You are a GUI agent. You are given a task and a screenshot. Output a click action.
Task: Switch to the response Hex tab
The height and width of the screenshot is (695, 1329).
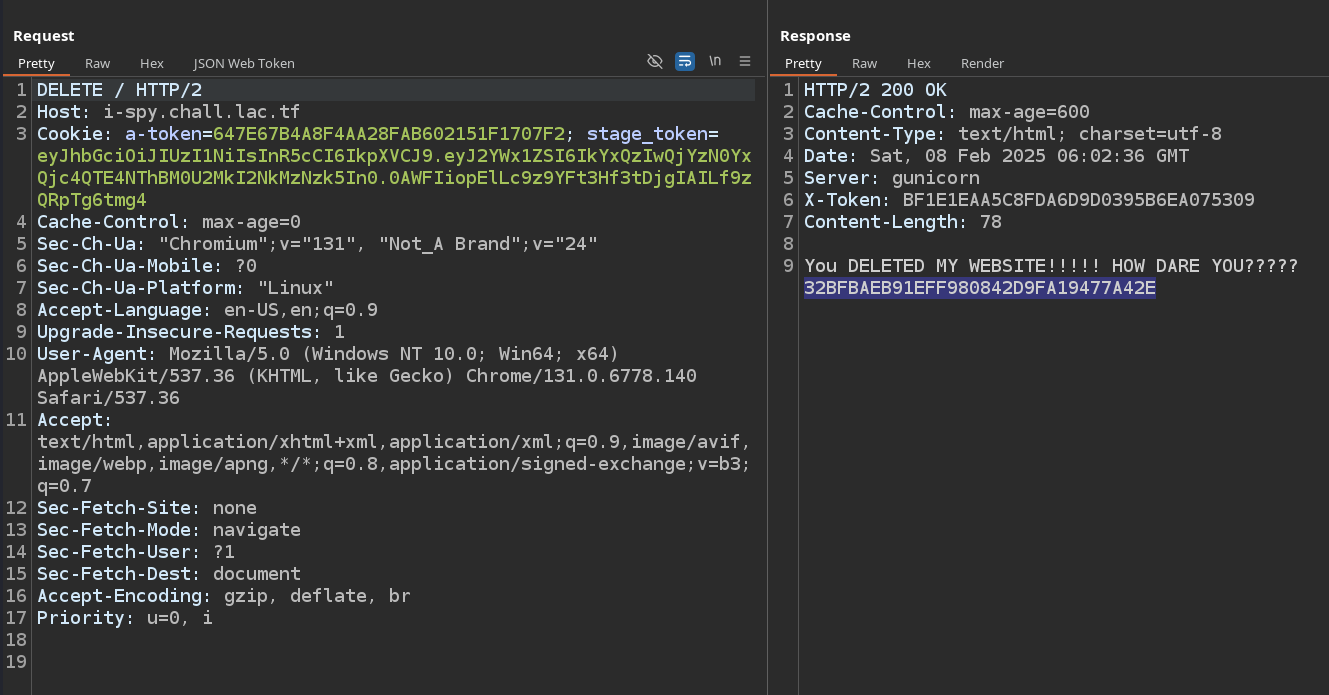click(918, 63)
